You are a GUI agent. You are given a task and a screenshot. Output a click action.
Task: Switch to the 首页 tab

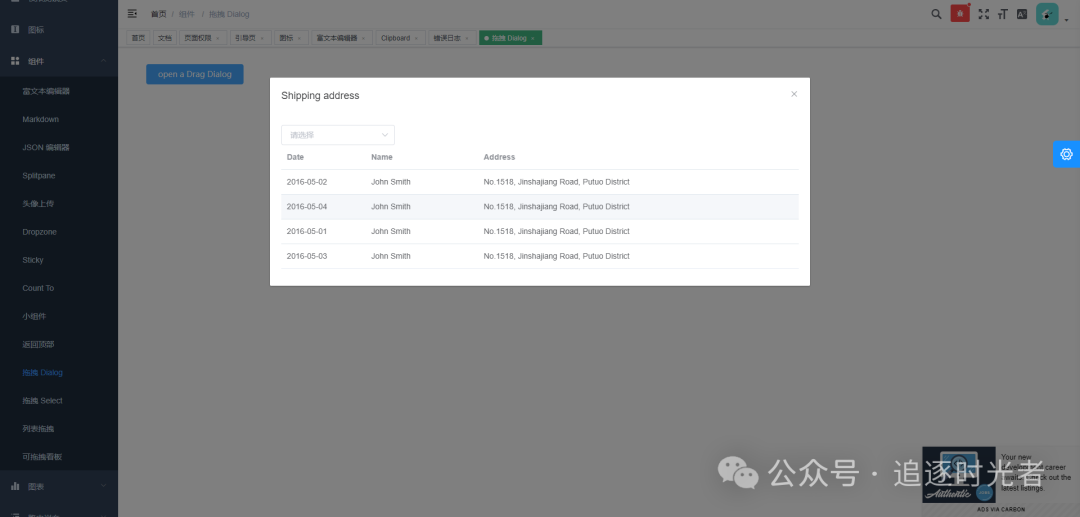[138, 38]
